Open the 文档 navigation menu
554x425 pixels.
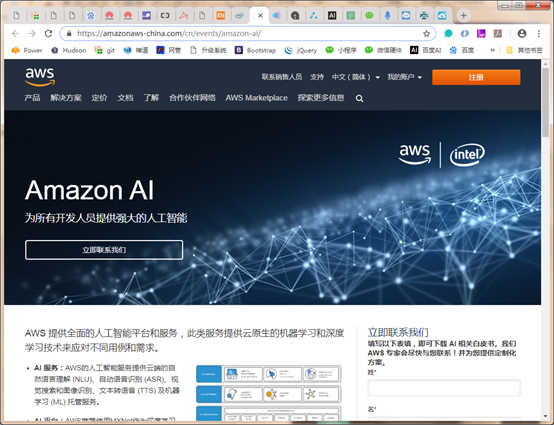point(125,98)
